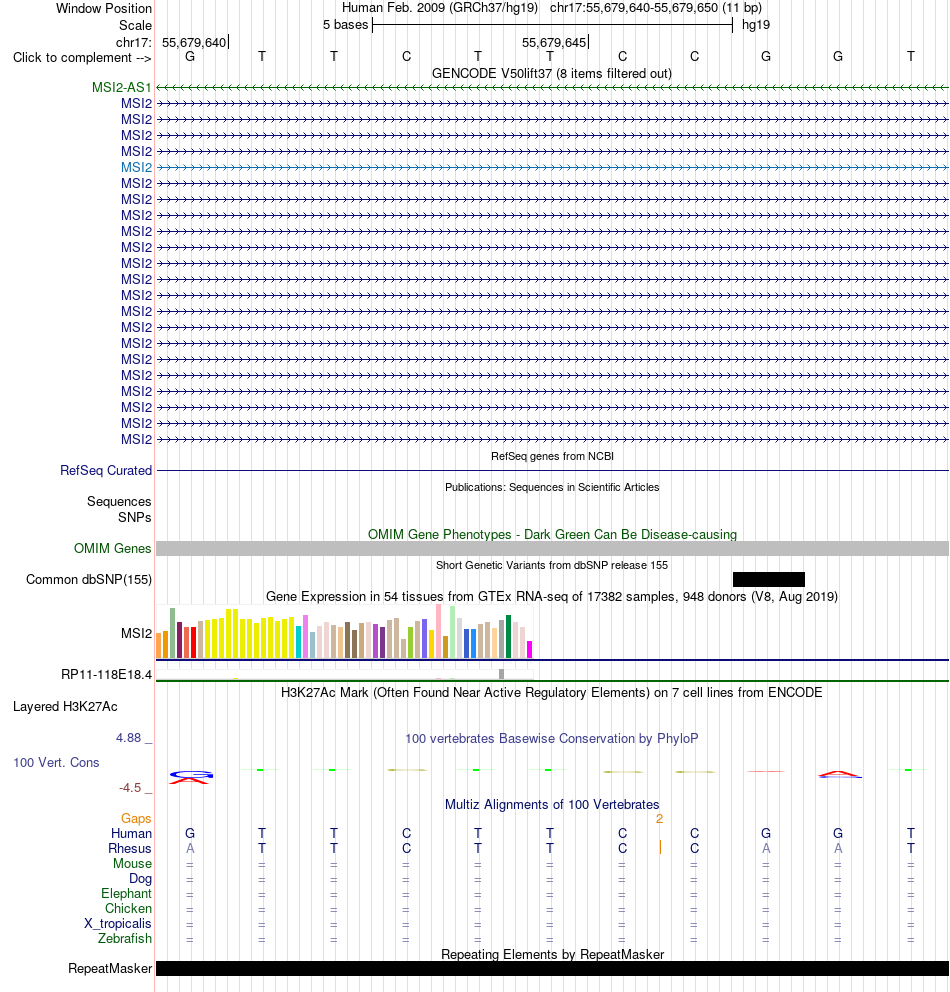Click the Gaps label in Multiz track
This screenshot has height=992, width=950.
tap(136, 818)
